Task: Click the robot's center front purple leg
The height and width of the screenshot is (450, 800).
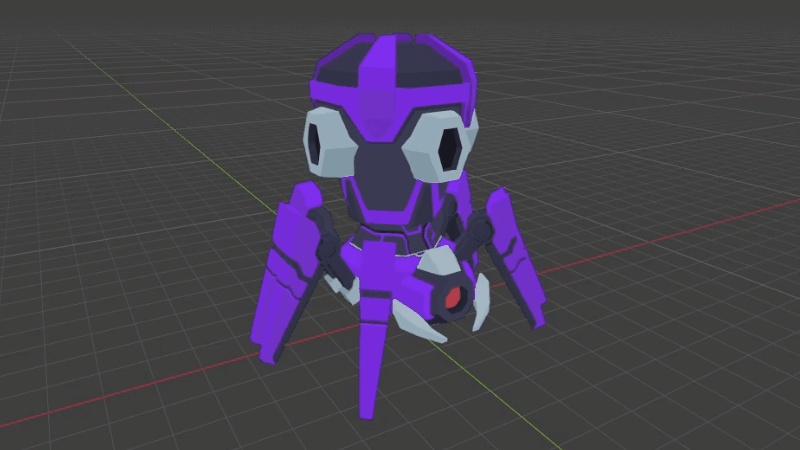Action: pyautogui.click(x=372, y=350)
